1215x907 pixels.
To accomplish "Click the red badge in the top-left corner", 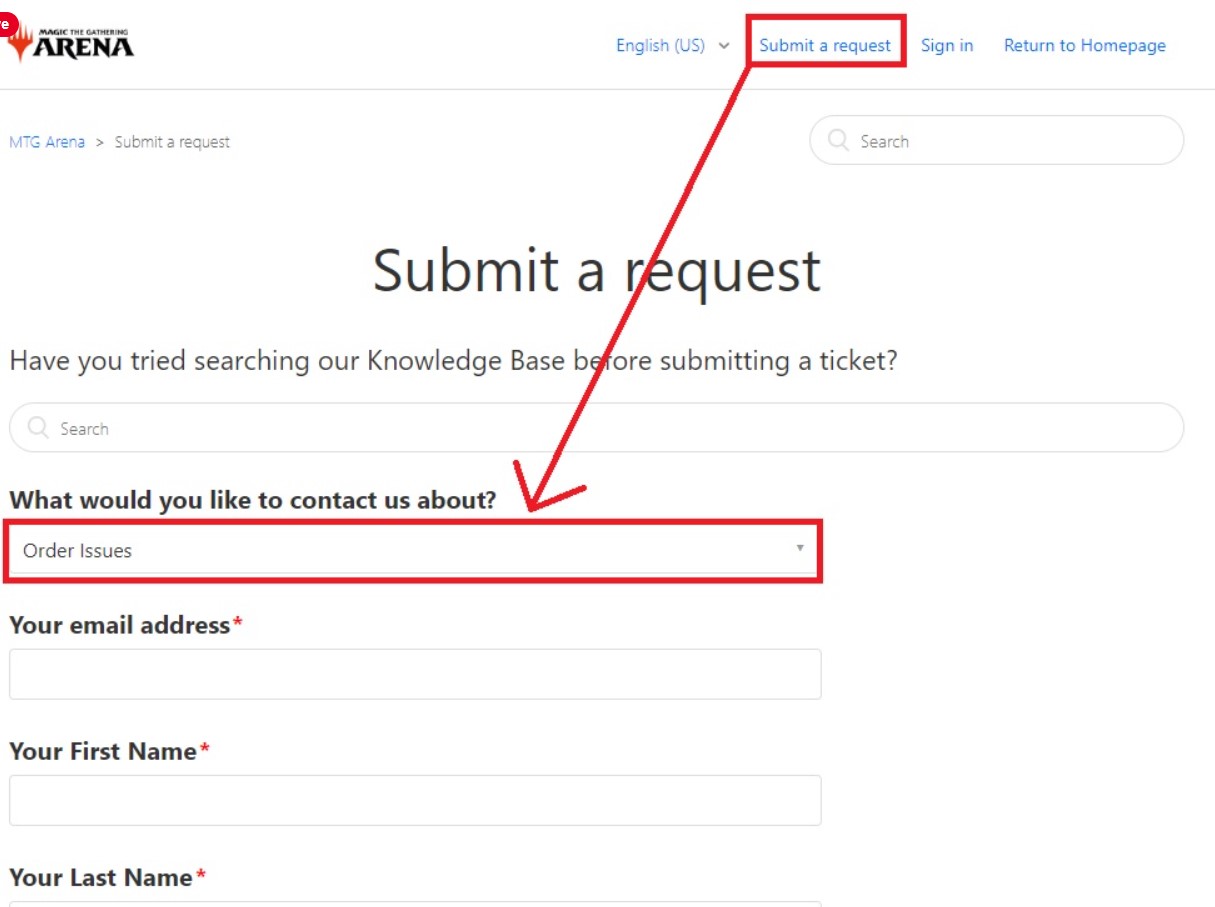I will click(x=8, y=23).
